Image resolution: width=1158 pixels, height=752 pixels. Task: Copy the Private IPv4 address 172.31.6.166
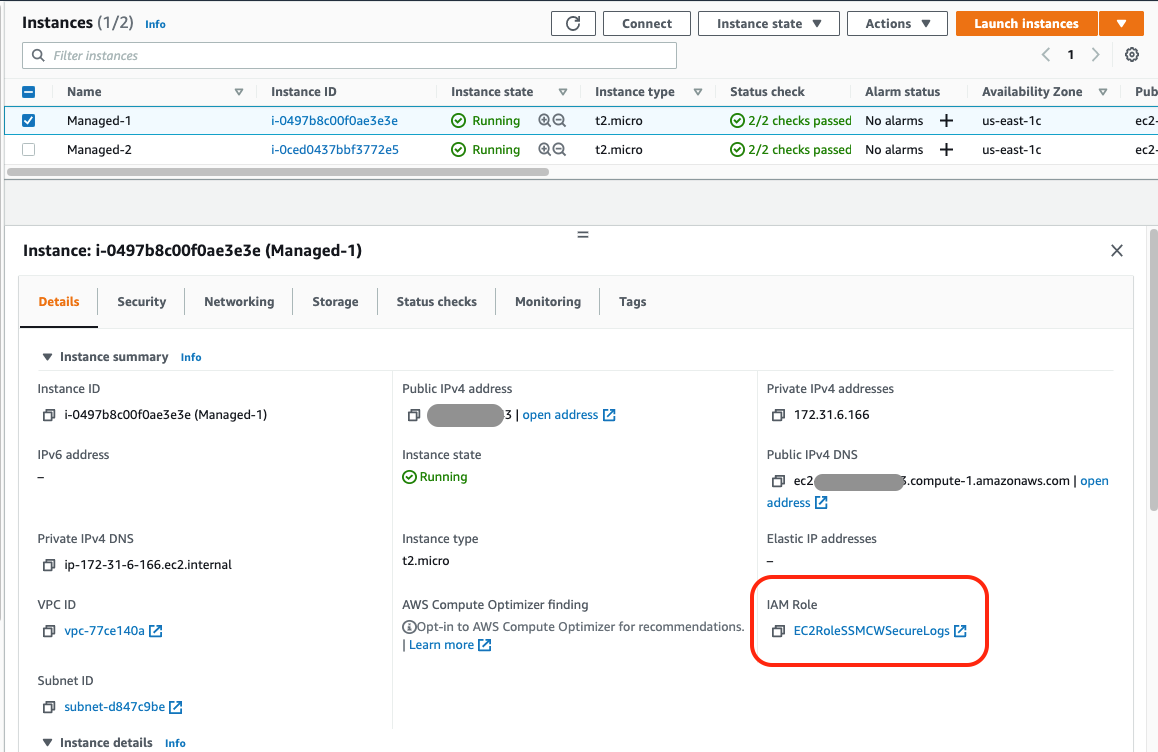(x=778, y=414)
